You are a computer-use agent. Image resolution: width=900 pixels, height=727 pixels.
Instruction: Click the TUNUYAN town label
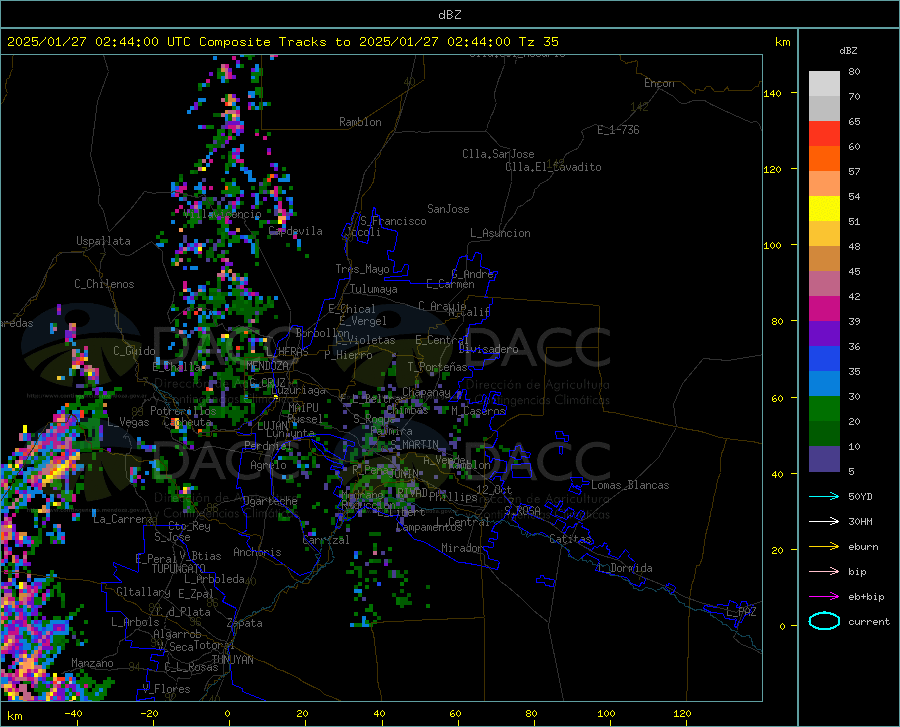[232, 660]
